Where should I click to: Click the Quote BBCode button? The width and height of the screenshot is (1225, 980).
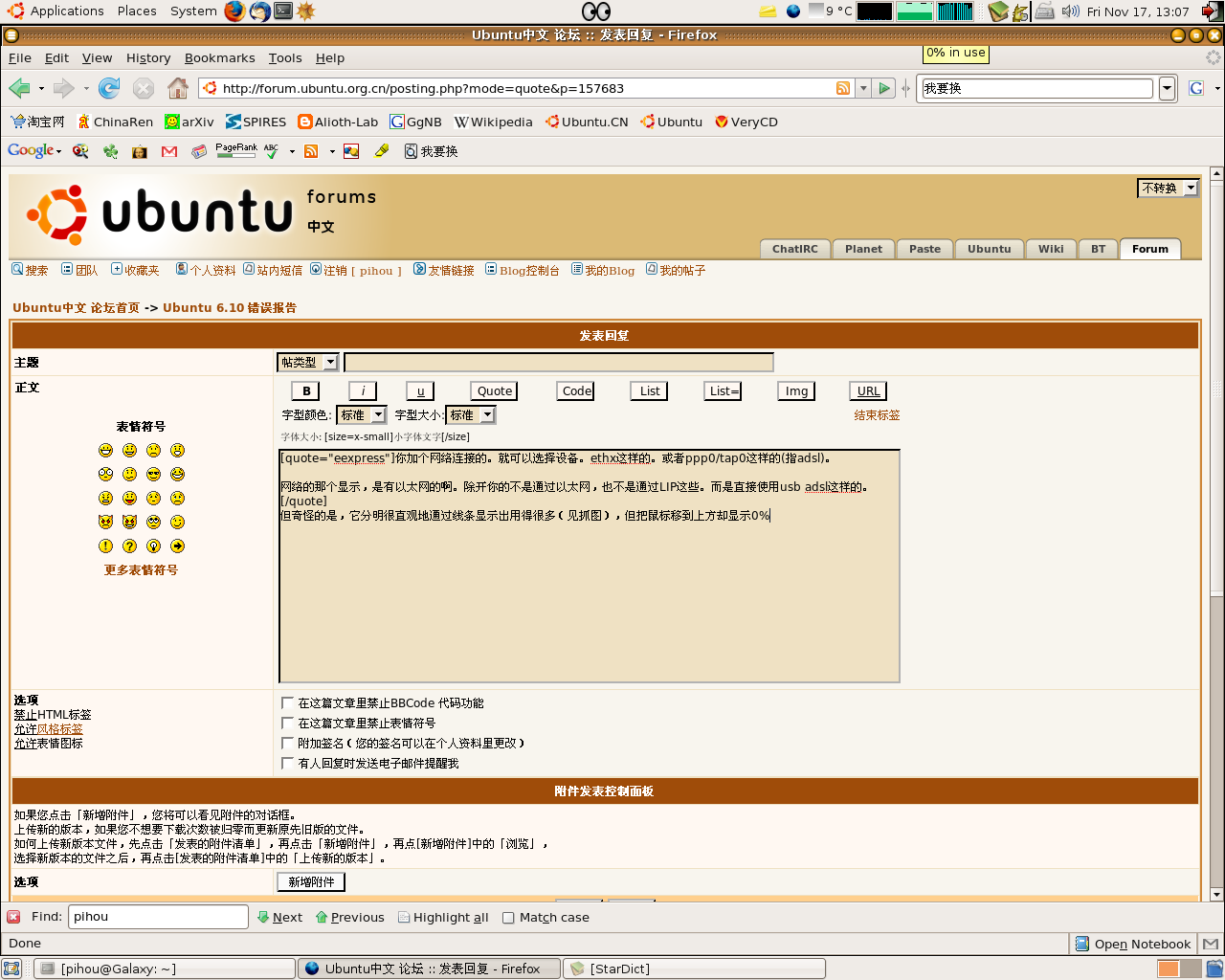[495, 390]
